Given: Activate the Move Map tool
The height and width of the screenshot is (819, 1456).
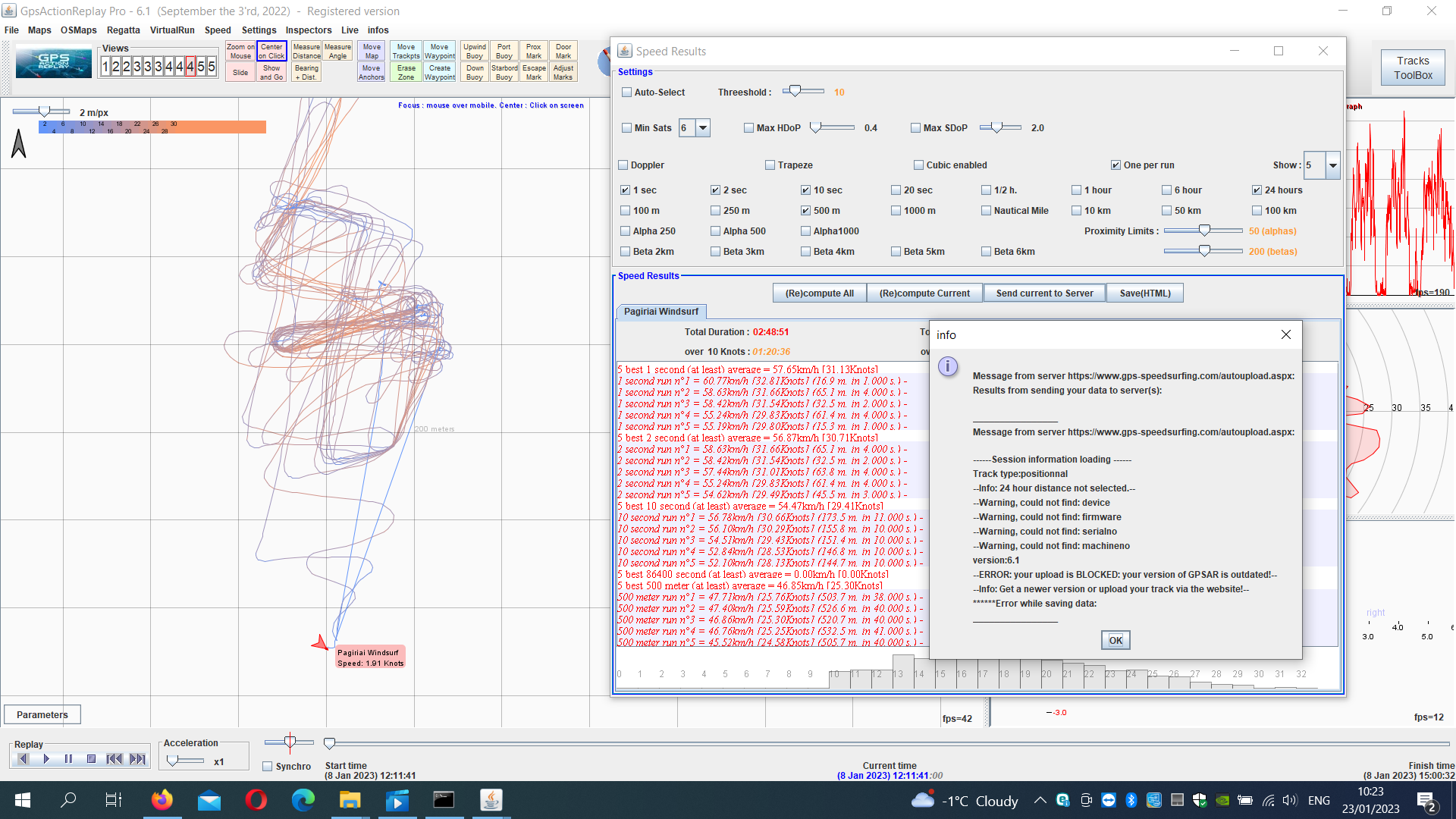Looking at the screenshot, I should click(x=371, y=50).
